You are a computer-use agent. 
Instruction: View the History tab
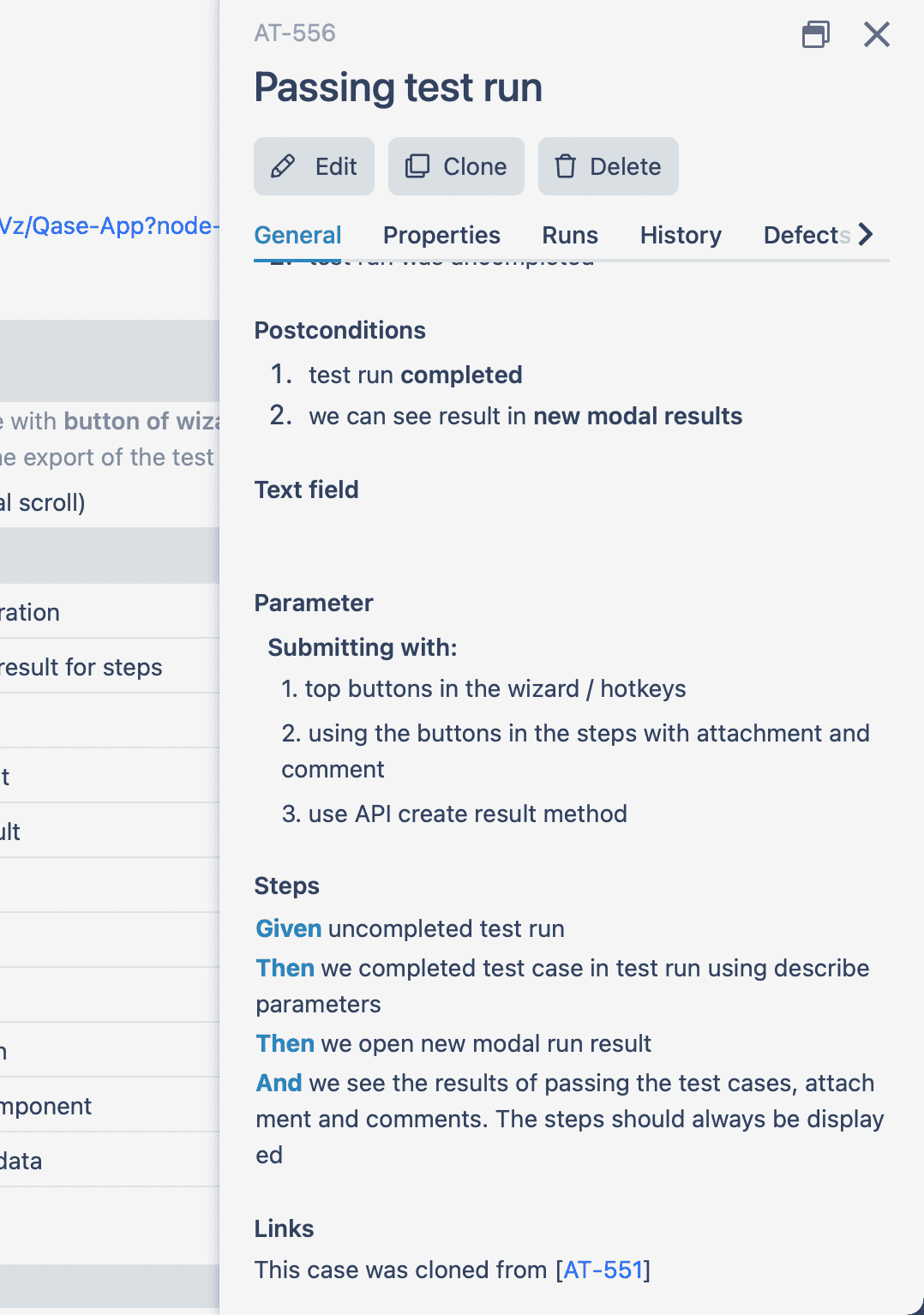coord(681,235)
